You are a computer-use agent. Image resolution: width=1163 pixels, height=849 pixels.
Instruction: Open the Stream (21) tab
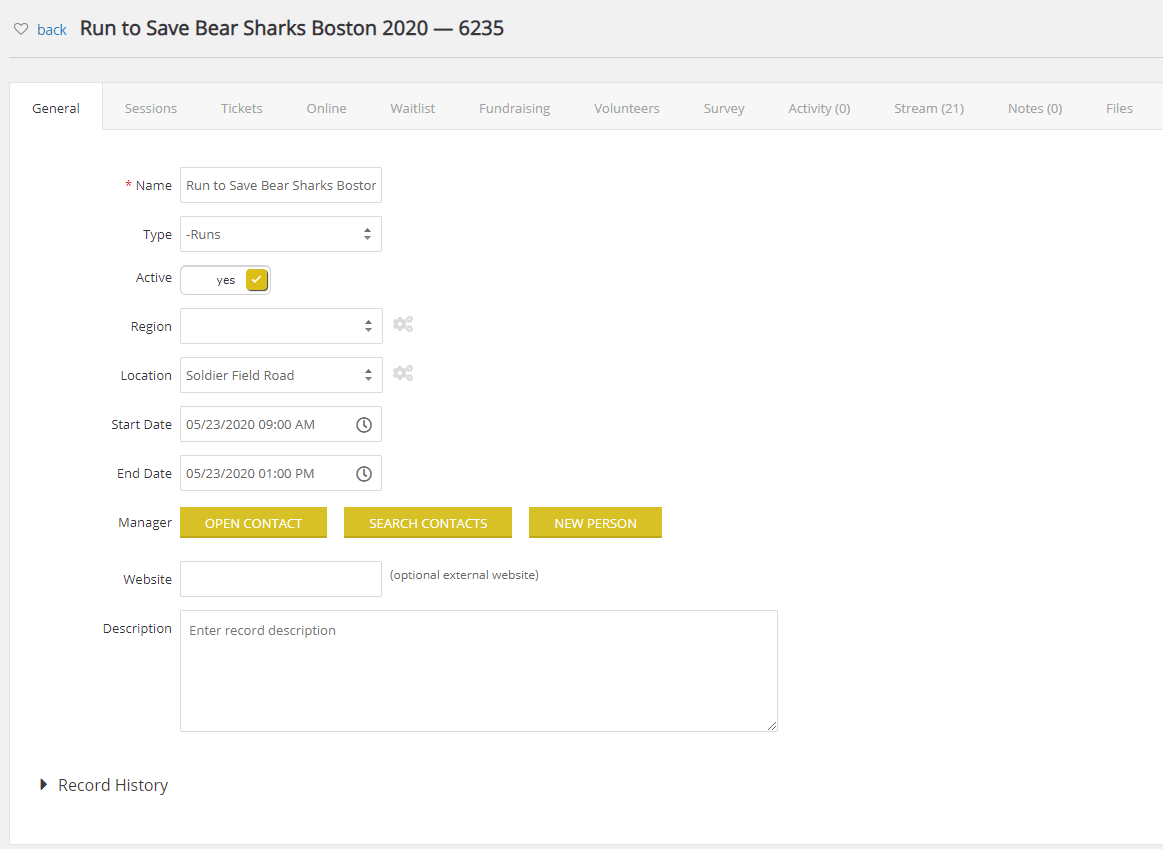(x=929, y=108)
